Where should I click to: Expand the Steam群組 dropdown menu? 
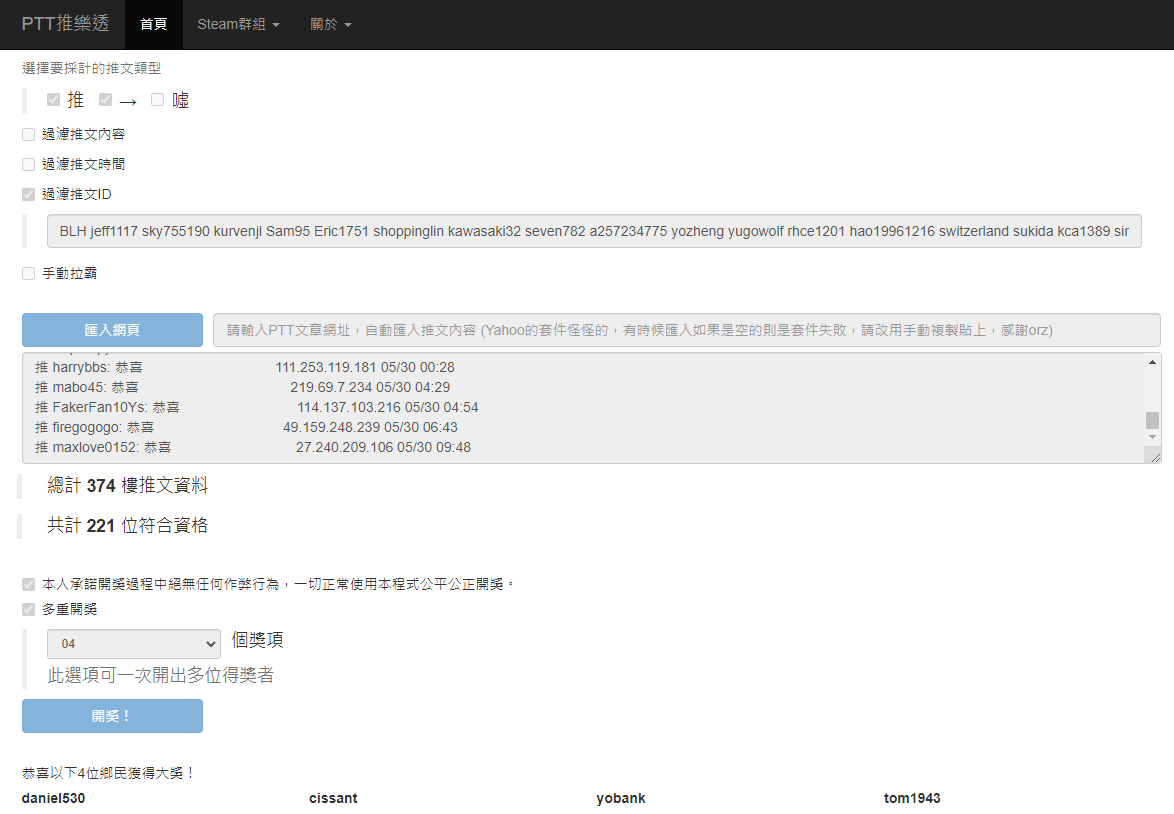[x=238, y=25]
